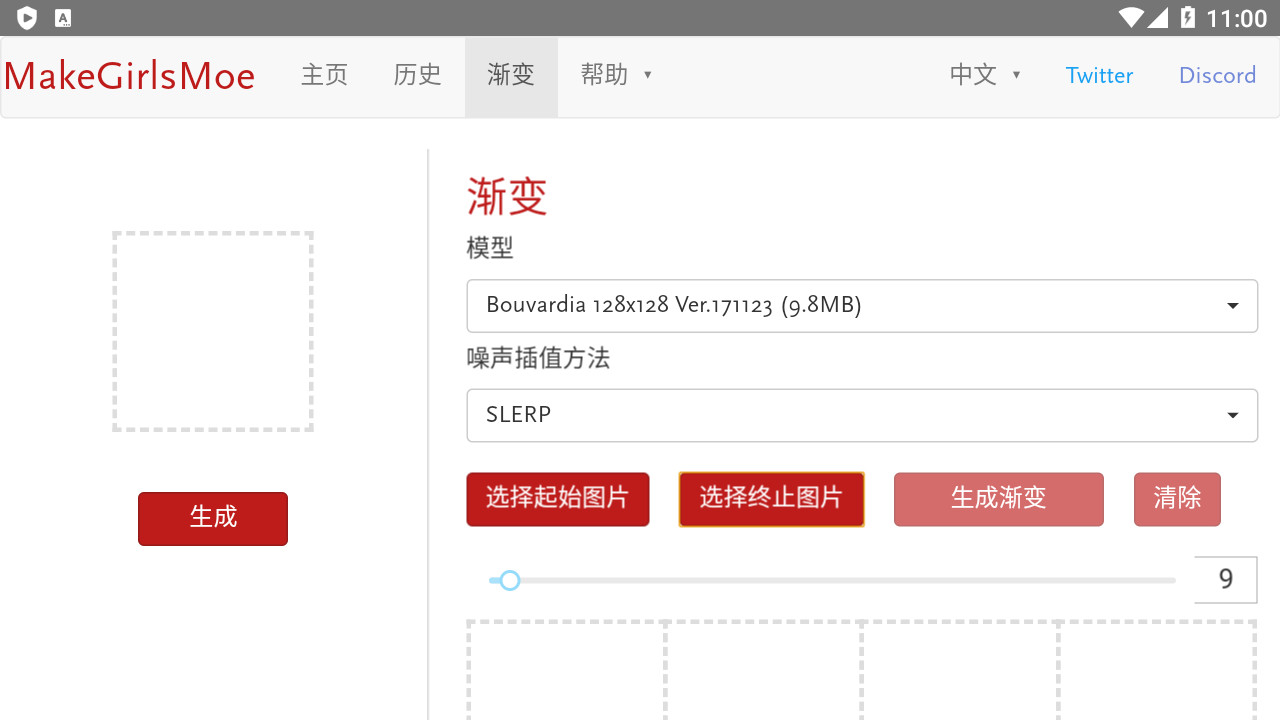This screenshot has height=720, width=1280.
Task: Open the 中文 language dropdown
Action: click(984, 76)
